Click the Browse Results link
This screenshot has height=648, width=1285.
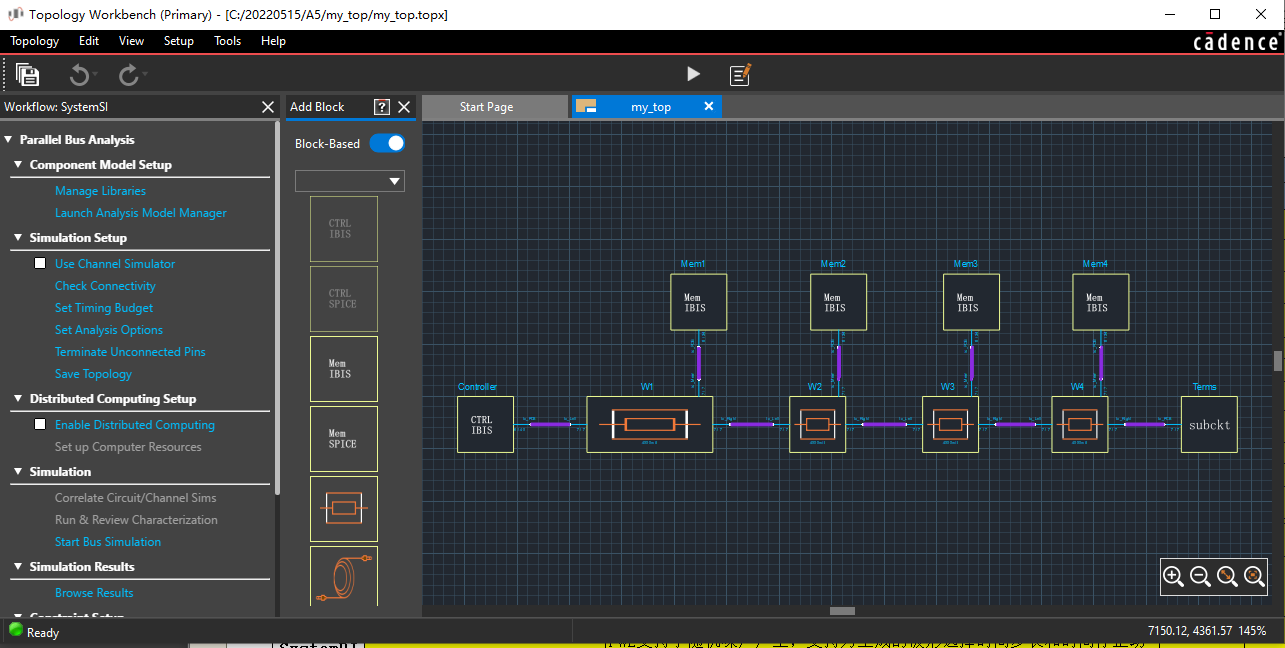pyautogui.click(x=94, y=593)
